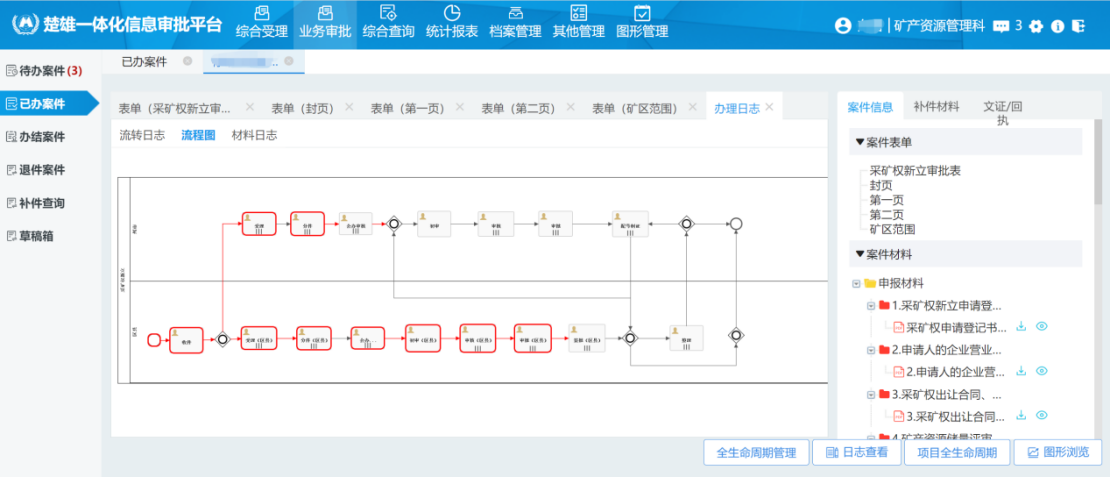The width and height of the screenshot is (1110, 477).
Task: Open the messages notification icon
Action: [x=1001, y=27]
